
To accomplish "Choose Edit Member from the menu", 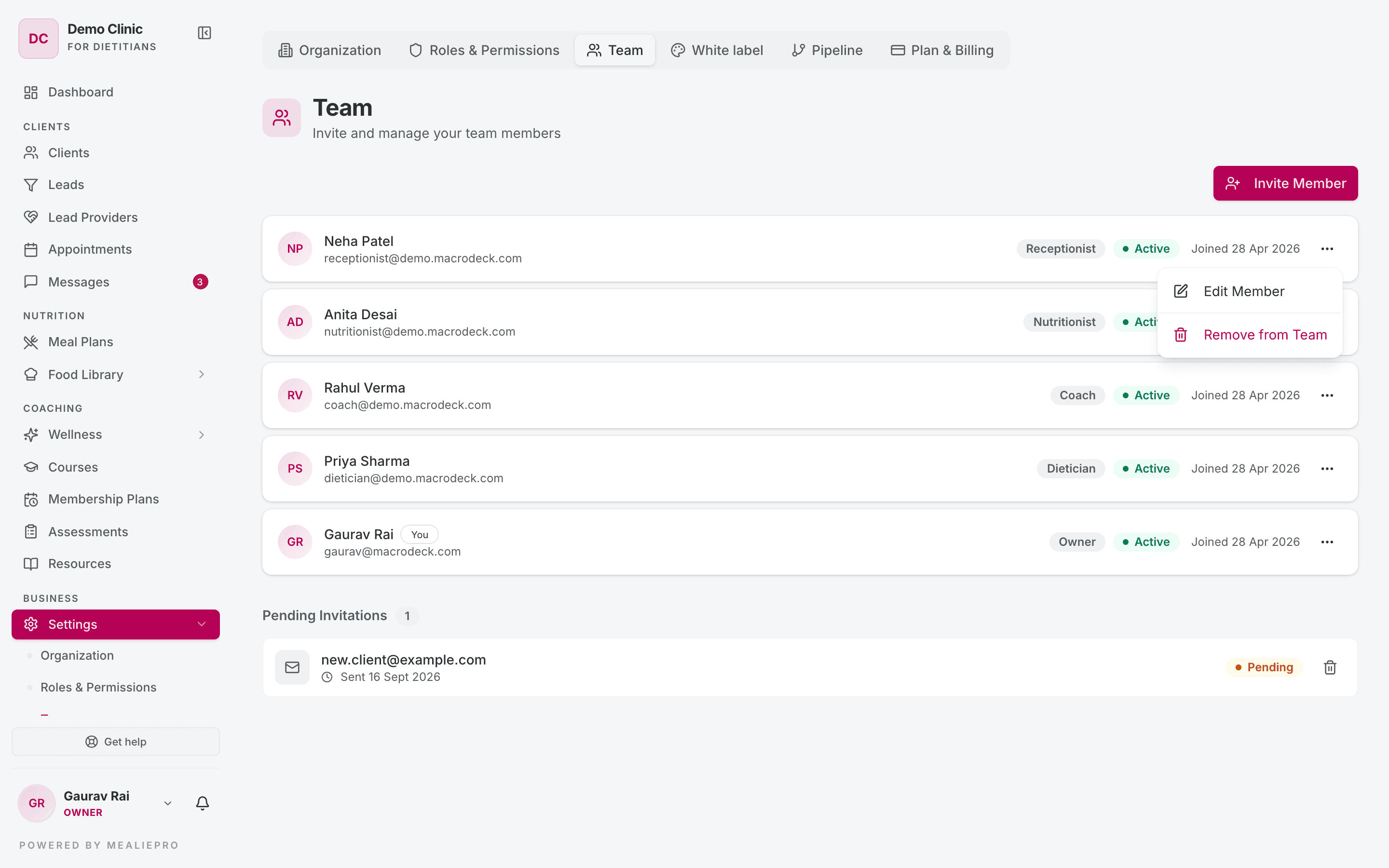I will tap(1250, 291).
